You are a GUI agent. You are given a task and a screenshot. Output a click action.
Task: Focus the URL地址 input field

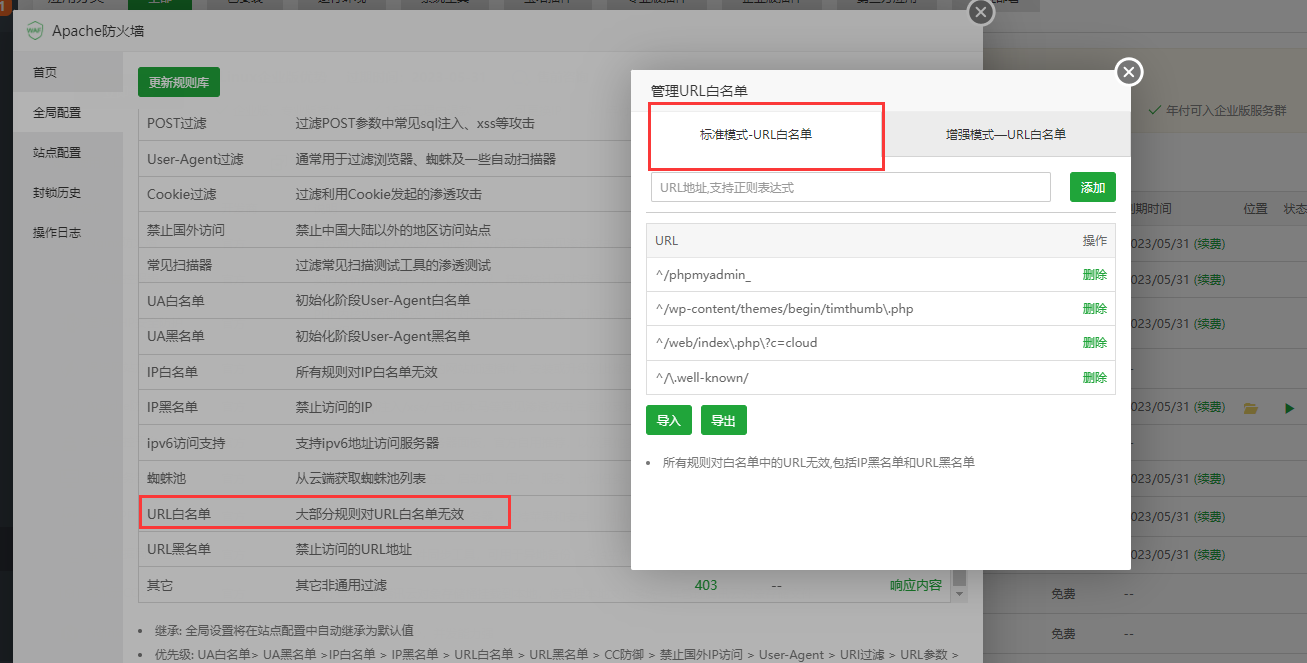850,187
